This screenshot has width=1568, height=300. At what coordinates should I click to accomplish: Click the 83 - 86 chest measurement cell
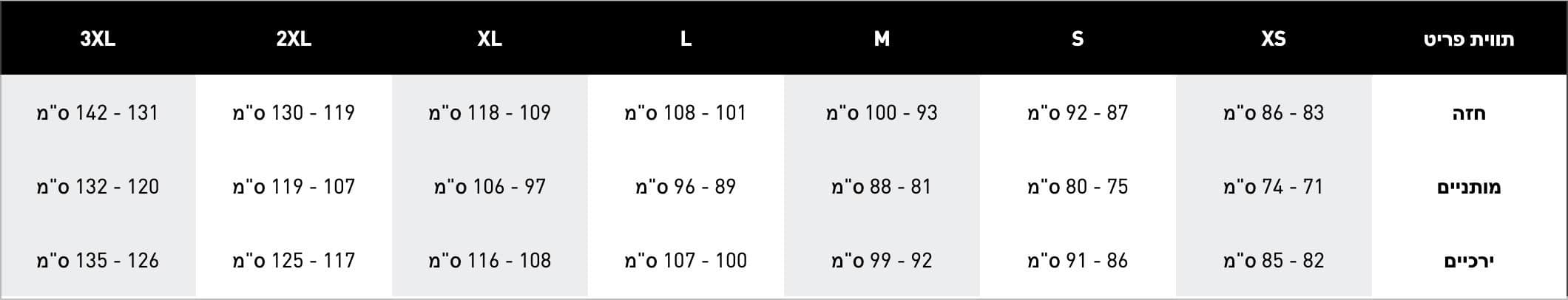click(1273, 113)
